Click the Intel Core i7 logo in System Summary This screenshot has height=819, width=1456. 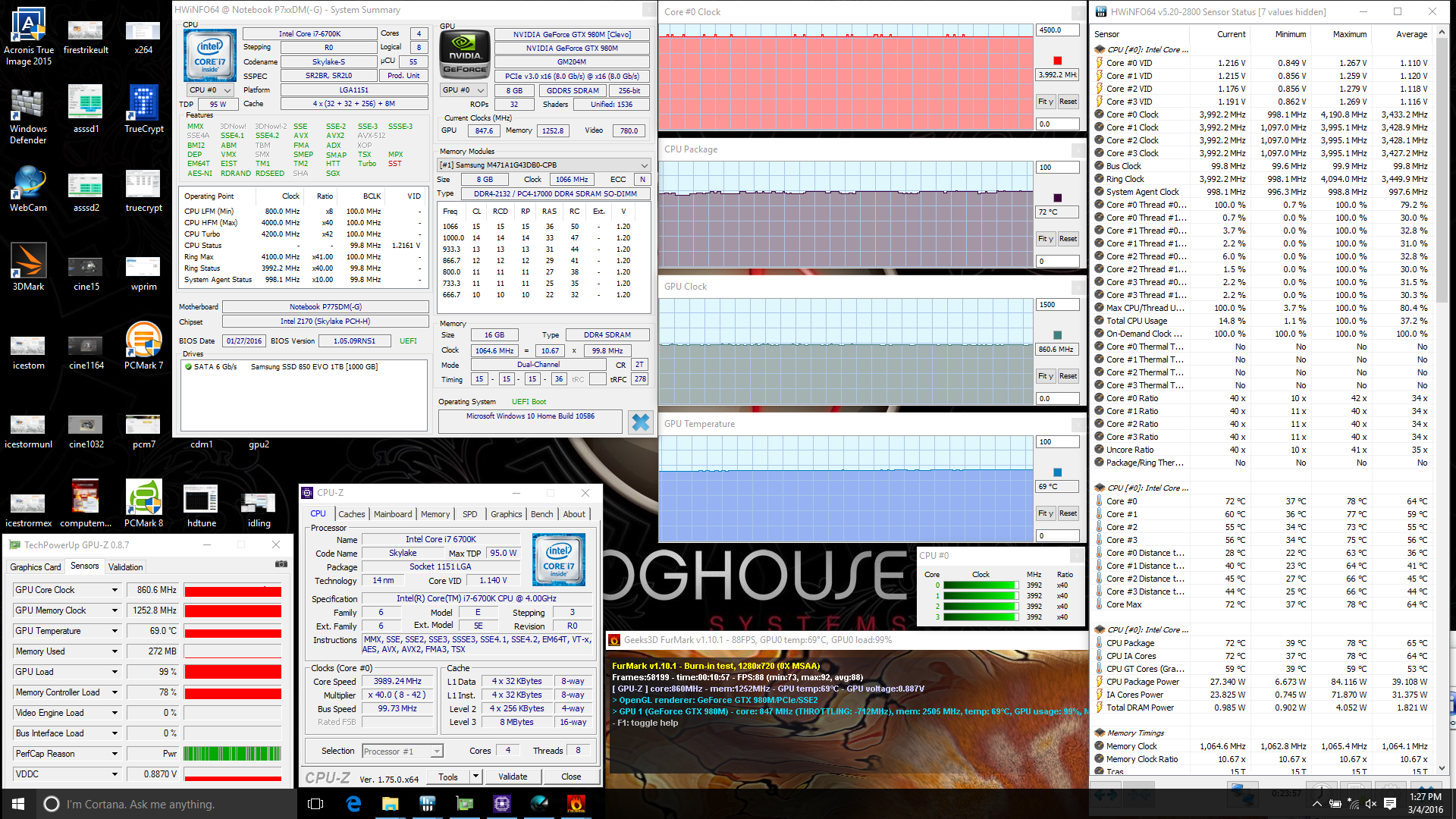pos(209,56)
